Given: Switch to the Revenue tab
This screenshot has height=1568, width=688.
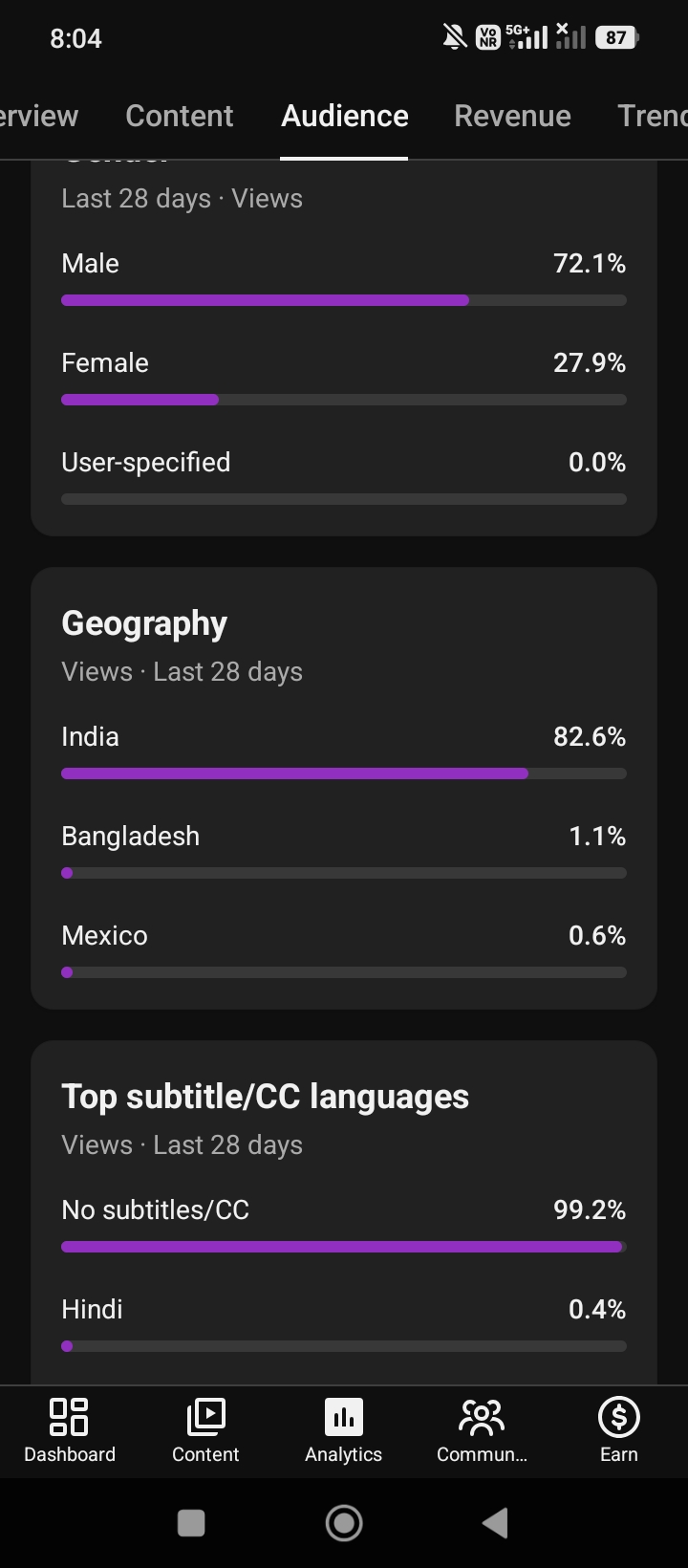Looking at the screenshot, I should 512,116.
